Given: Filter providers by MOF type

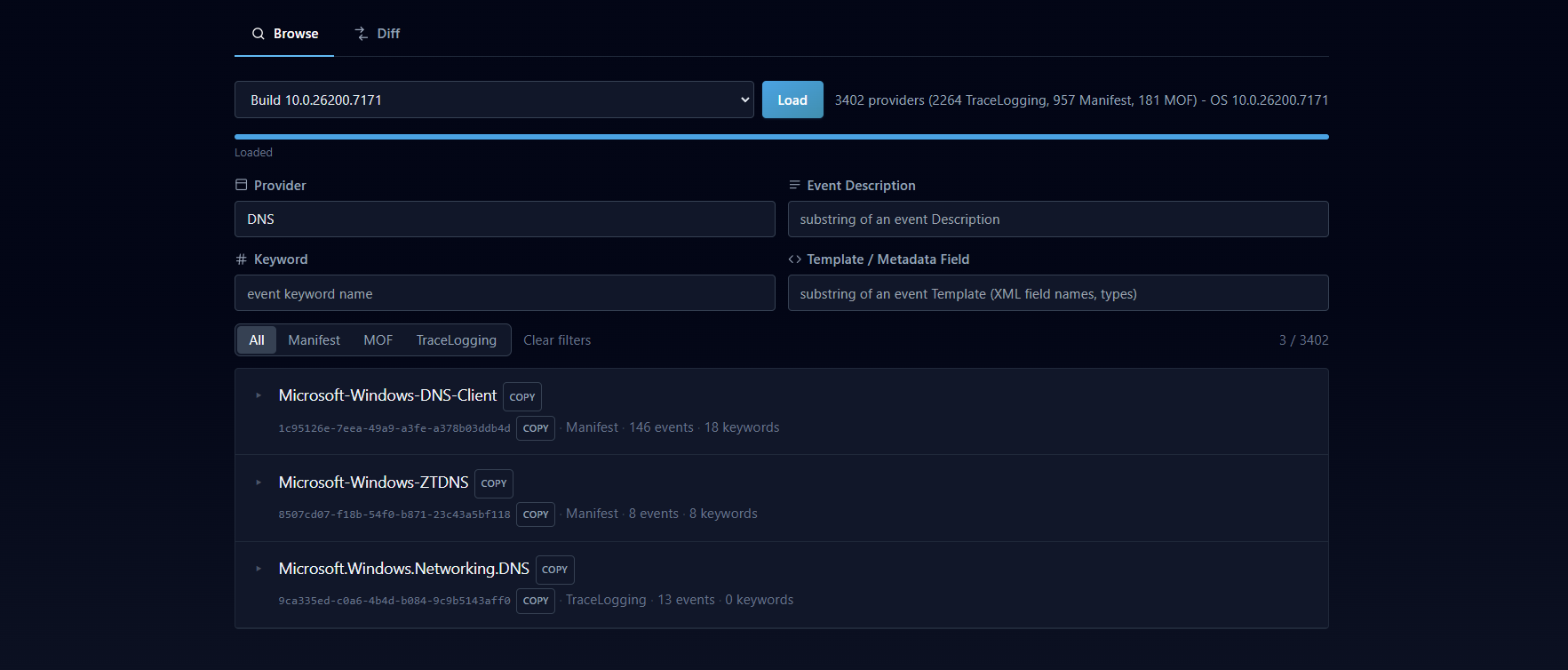Looking at the screenshot, I should tap(378, 340).
